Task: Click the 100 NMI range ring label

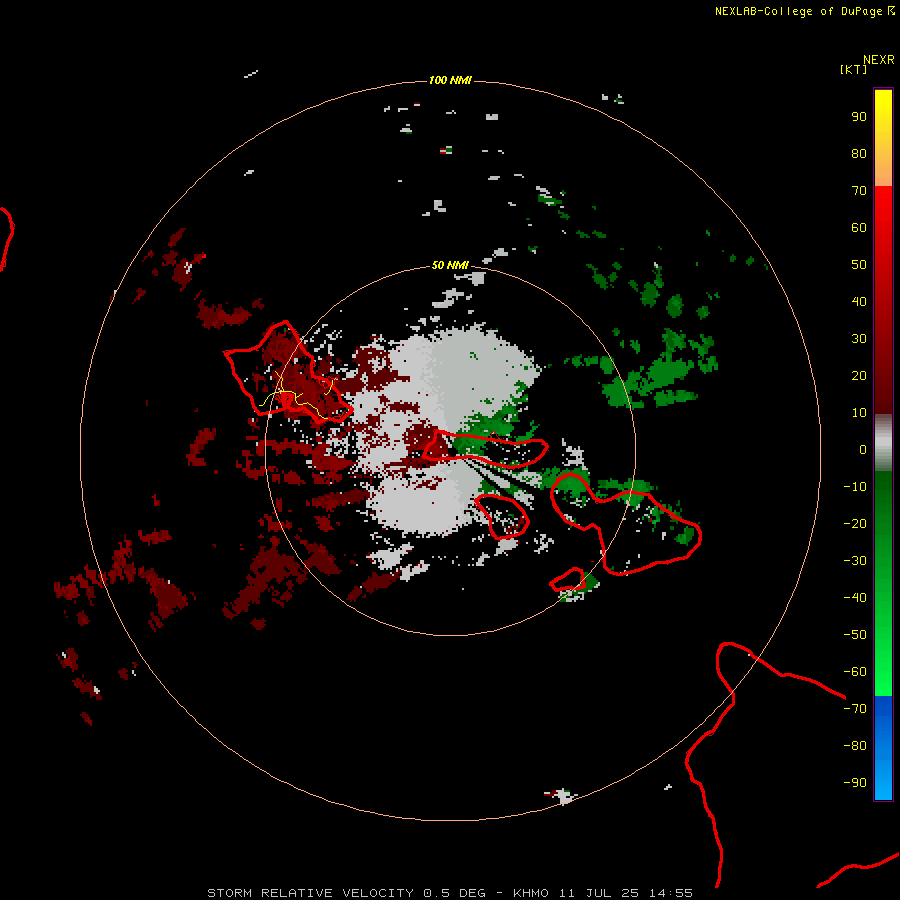Action: [x=450, y=80]
